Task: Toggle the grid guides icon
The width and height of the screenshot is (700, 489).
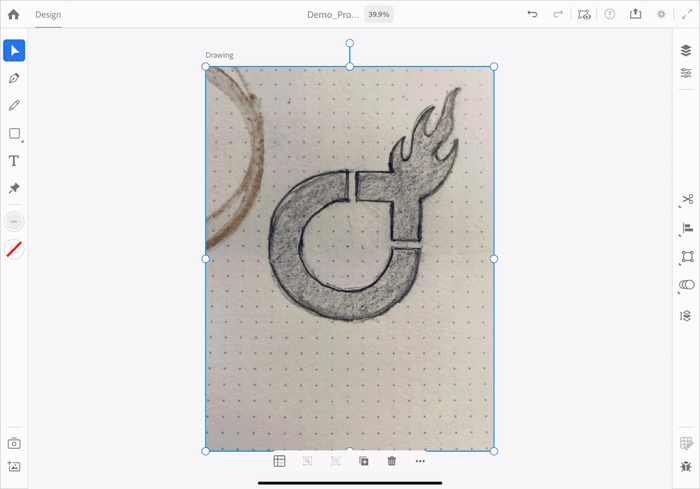Action: tap(687, 443)
